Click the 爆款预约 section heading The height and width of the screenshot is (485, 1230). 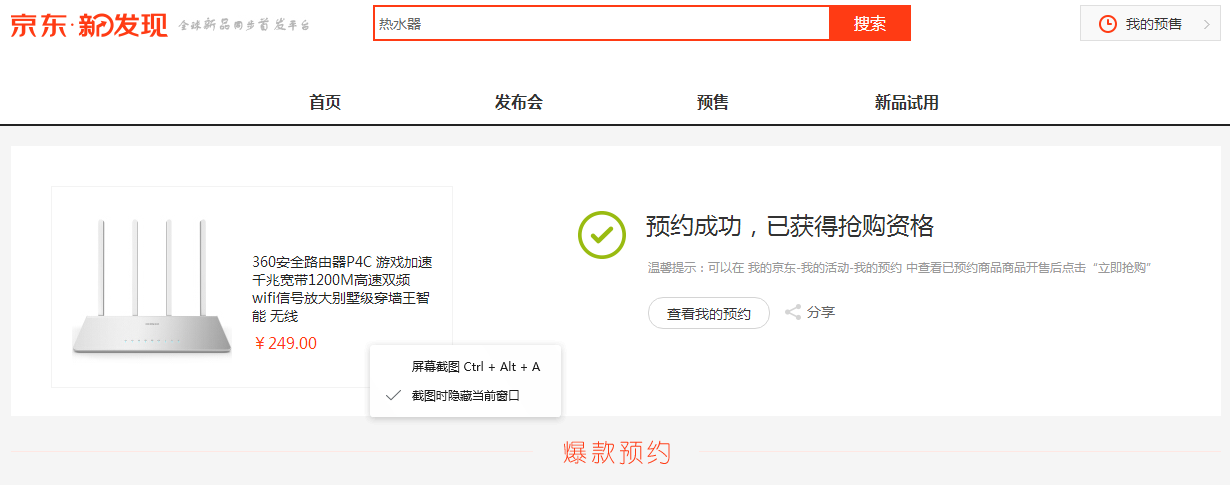tap(617, 452)
